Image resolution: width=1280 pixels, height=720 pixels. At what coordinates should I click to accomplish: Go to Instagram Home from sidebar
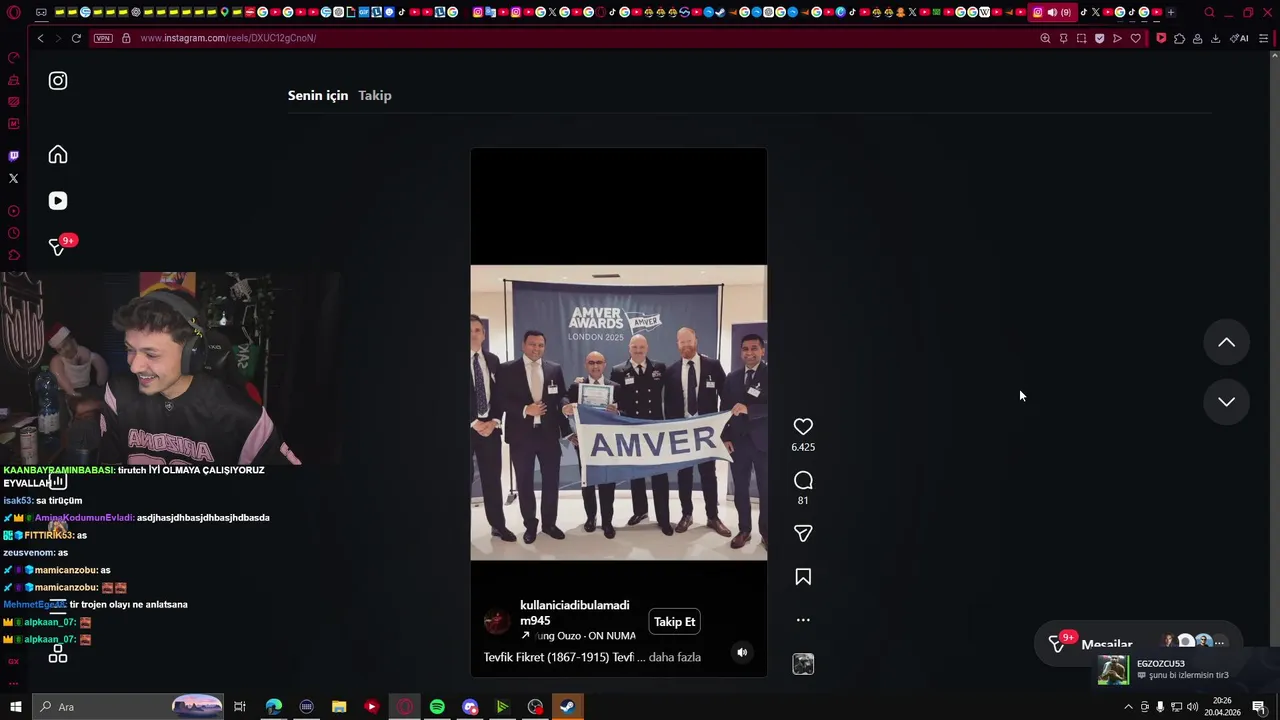(58, 154)
